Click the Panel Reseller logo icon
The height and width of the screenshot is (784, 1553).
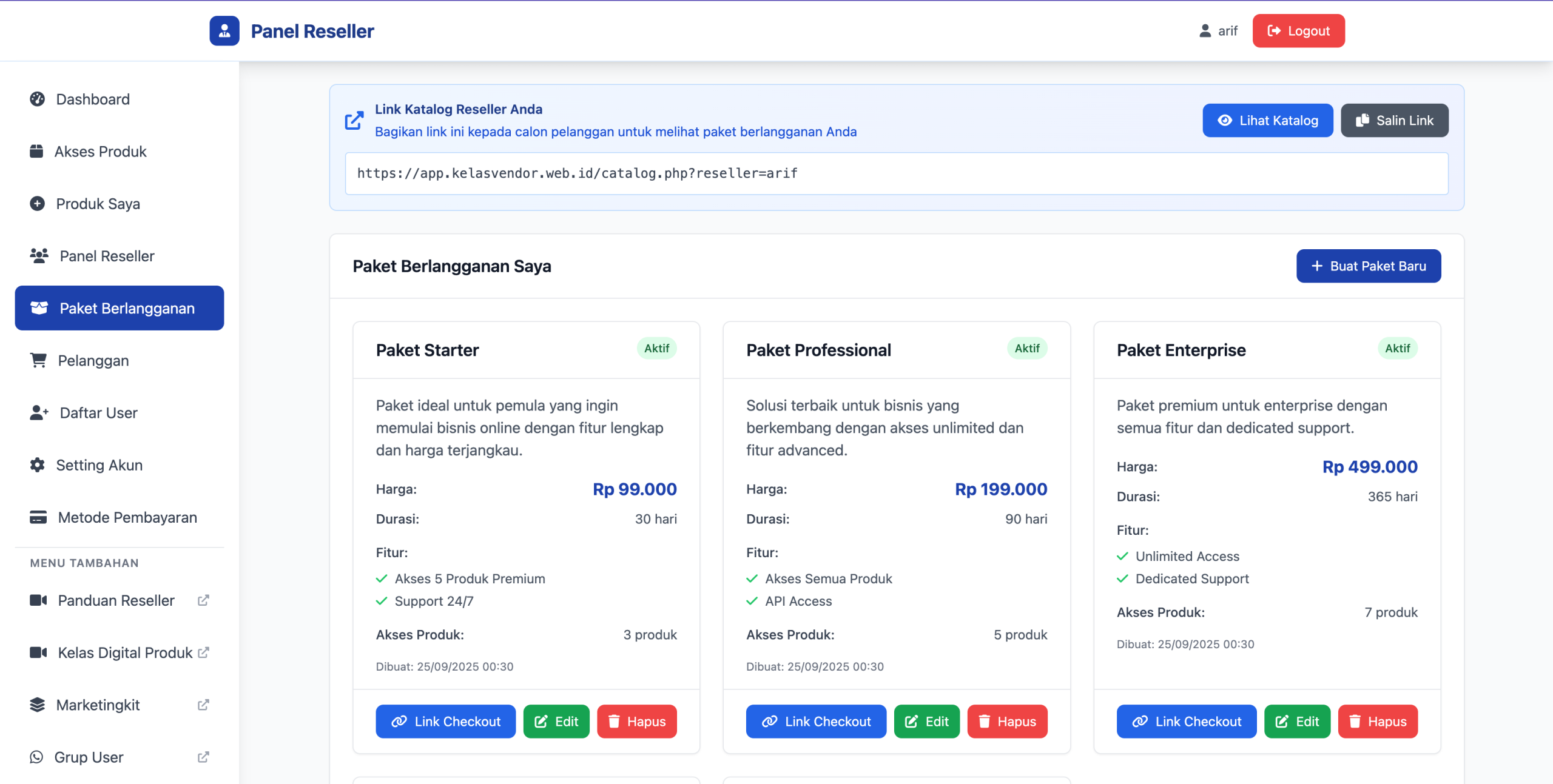tap(224, 31)
